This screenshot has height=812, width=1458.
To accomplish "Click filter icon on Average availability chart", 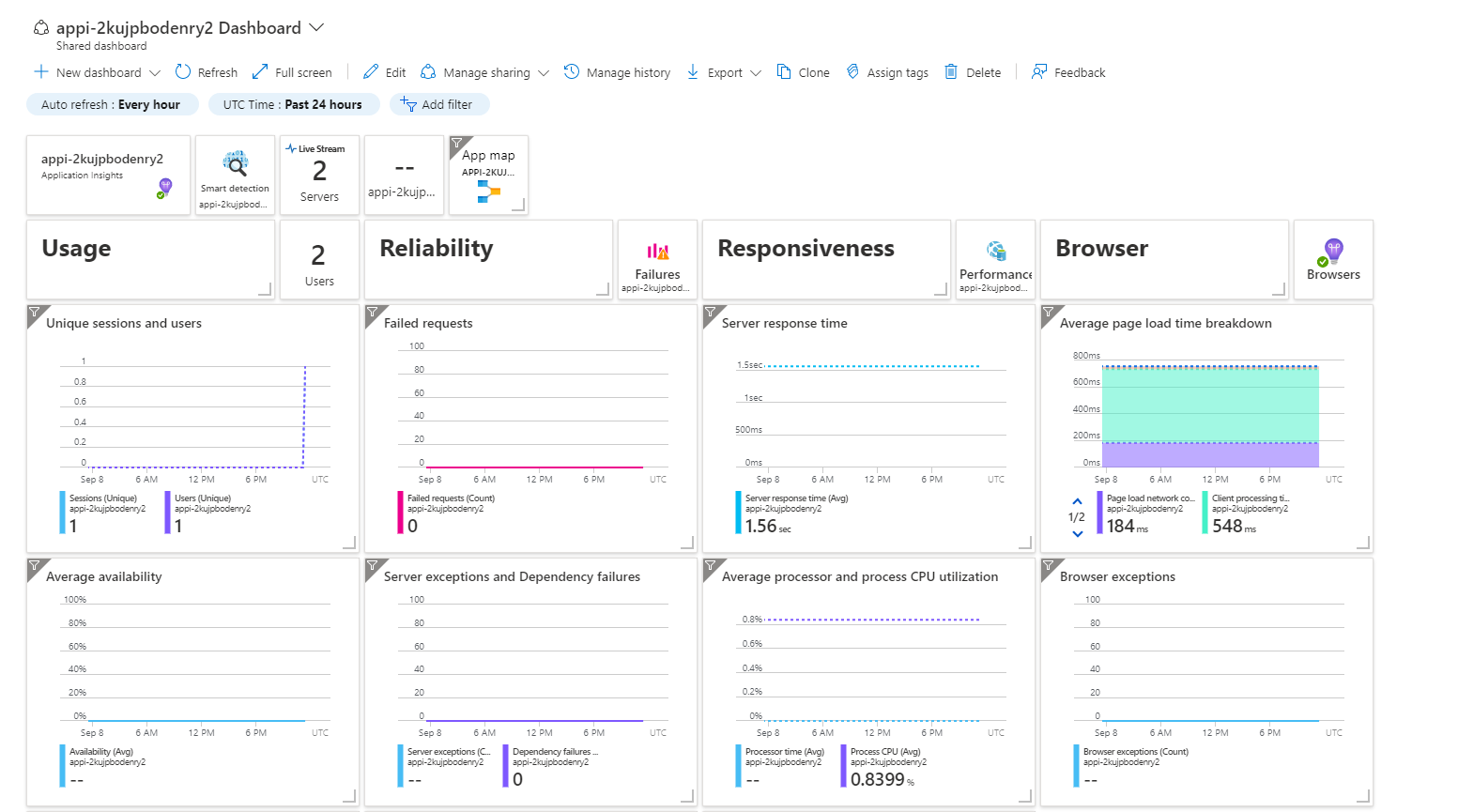I will (x=34, y=565).
